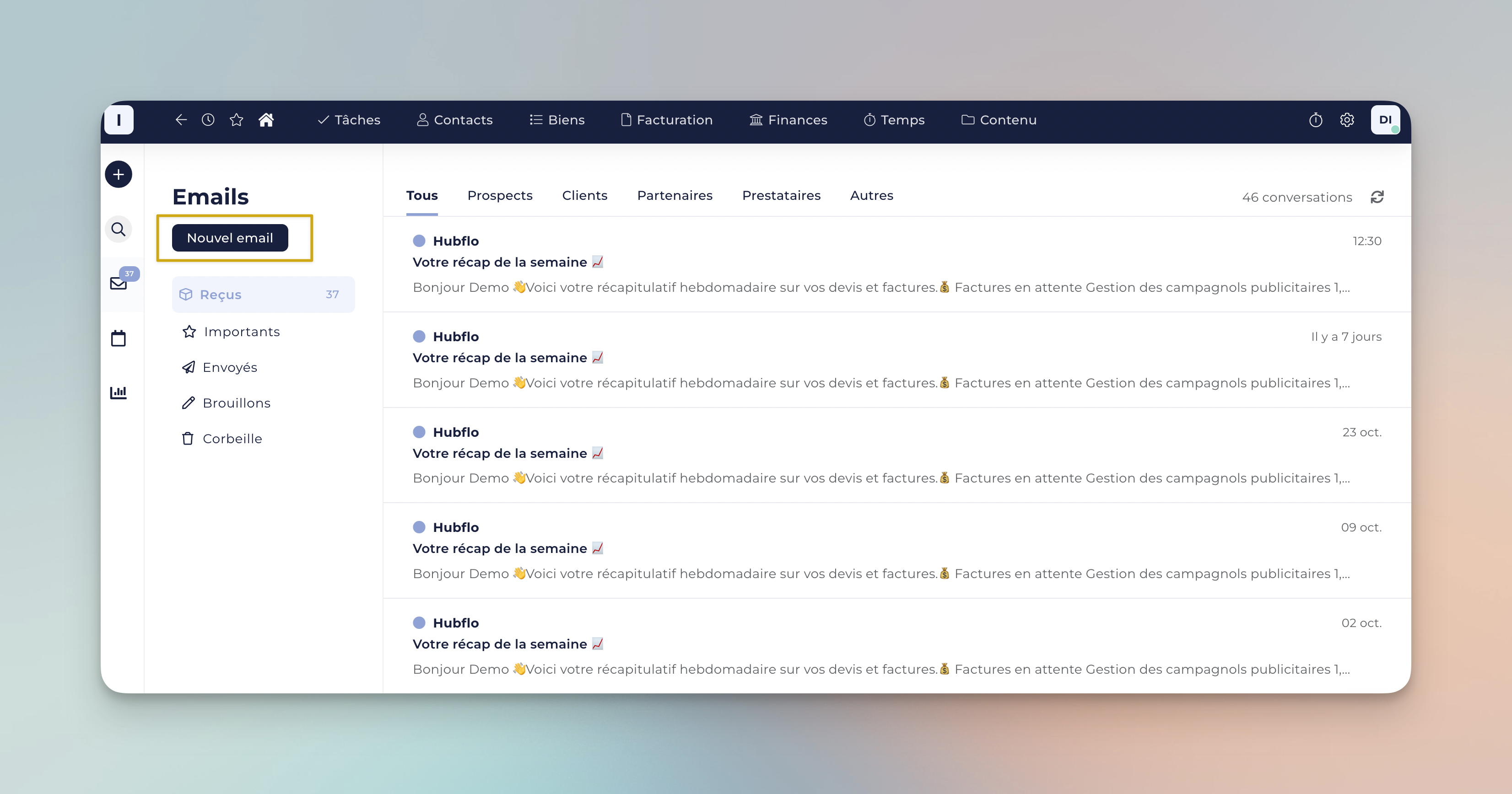Open settings gear icon
The image size is (1512, 794).
pos(1347,120)
